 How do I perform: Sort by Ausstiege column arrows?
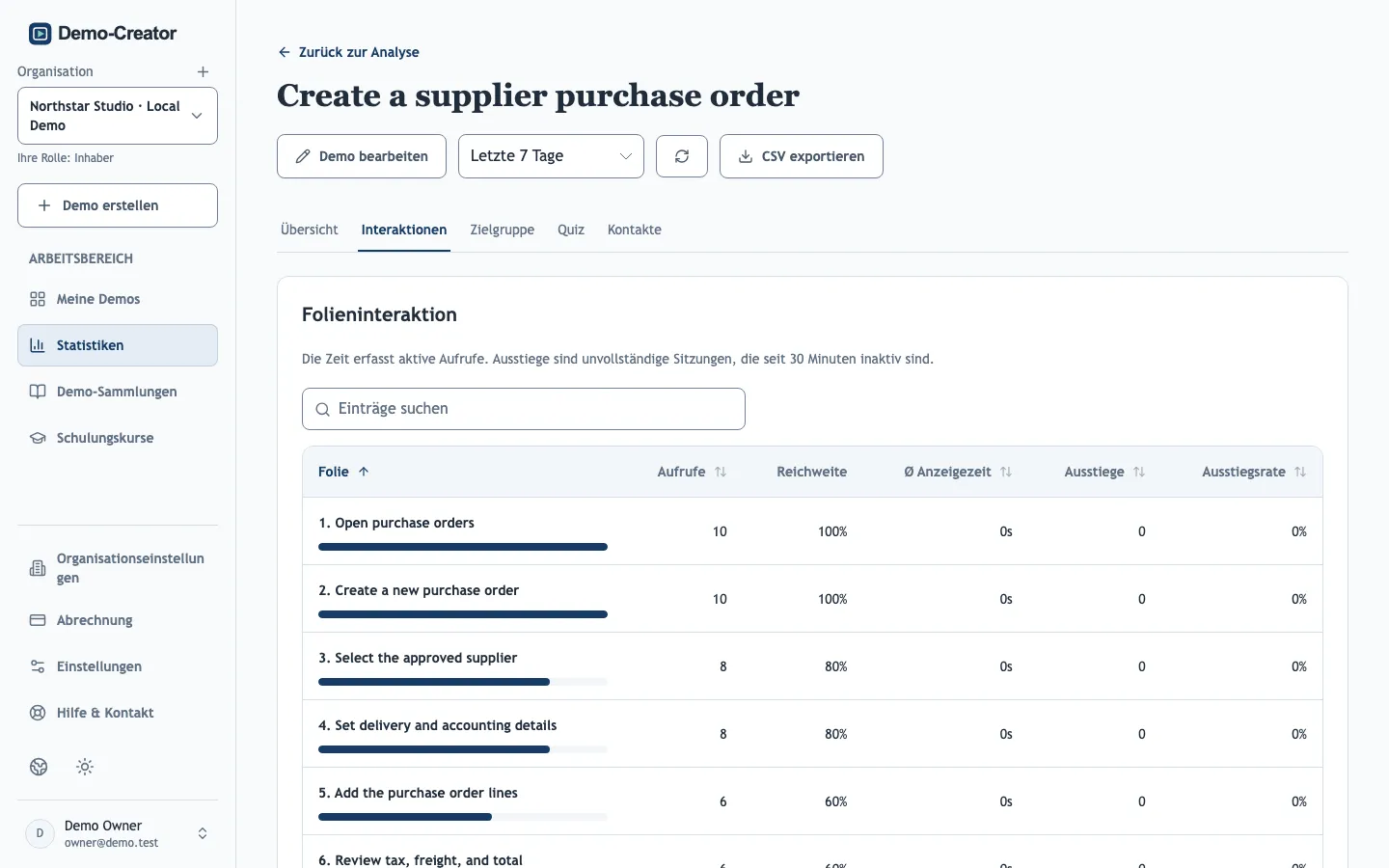(1139, 472)
